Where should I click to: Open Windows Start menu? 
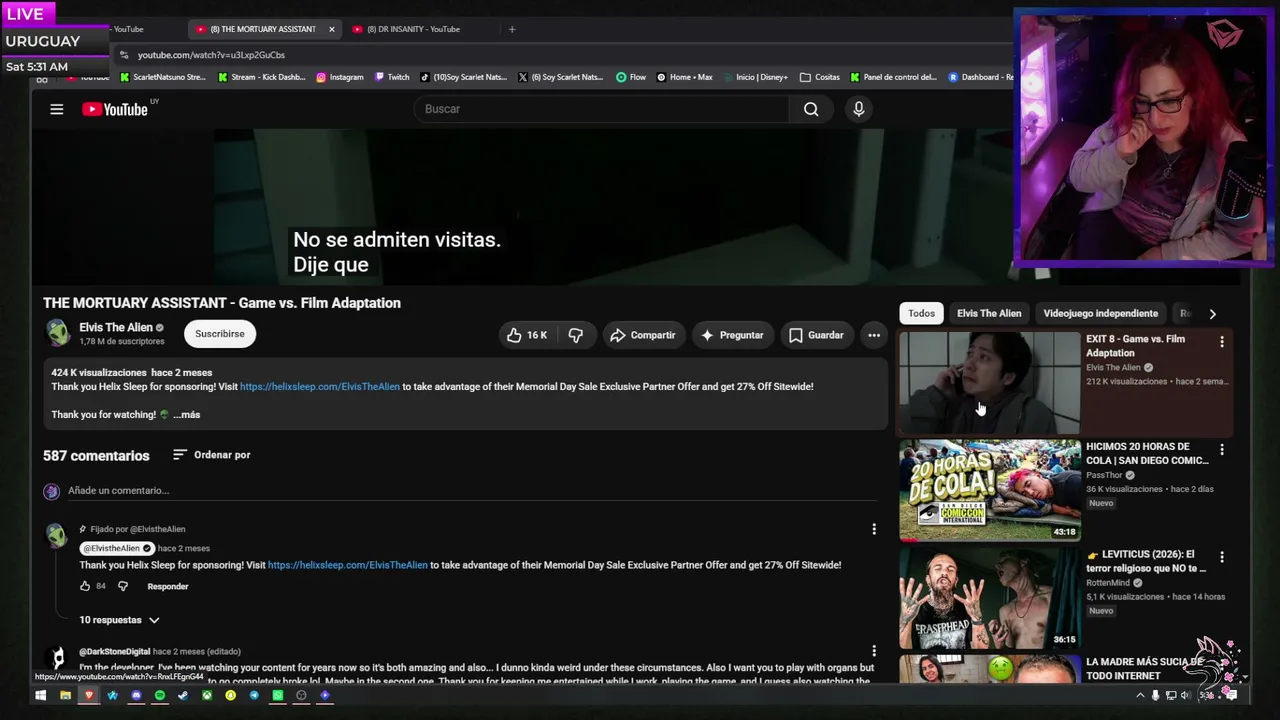point(41,695)
